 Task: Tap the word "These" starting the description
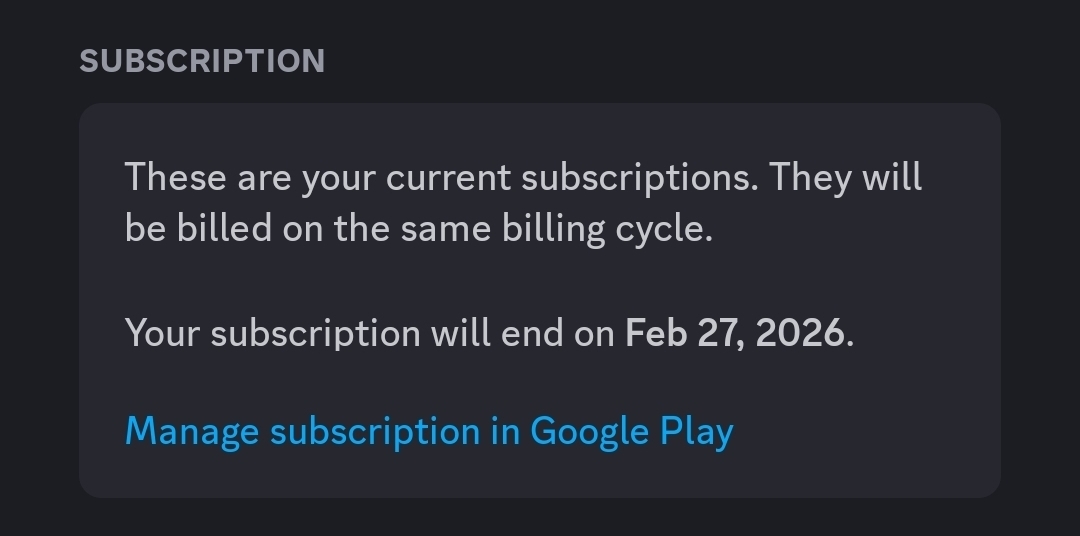tap(176, 178)
